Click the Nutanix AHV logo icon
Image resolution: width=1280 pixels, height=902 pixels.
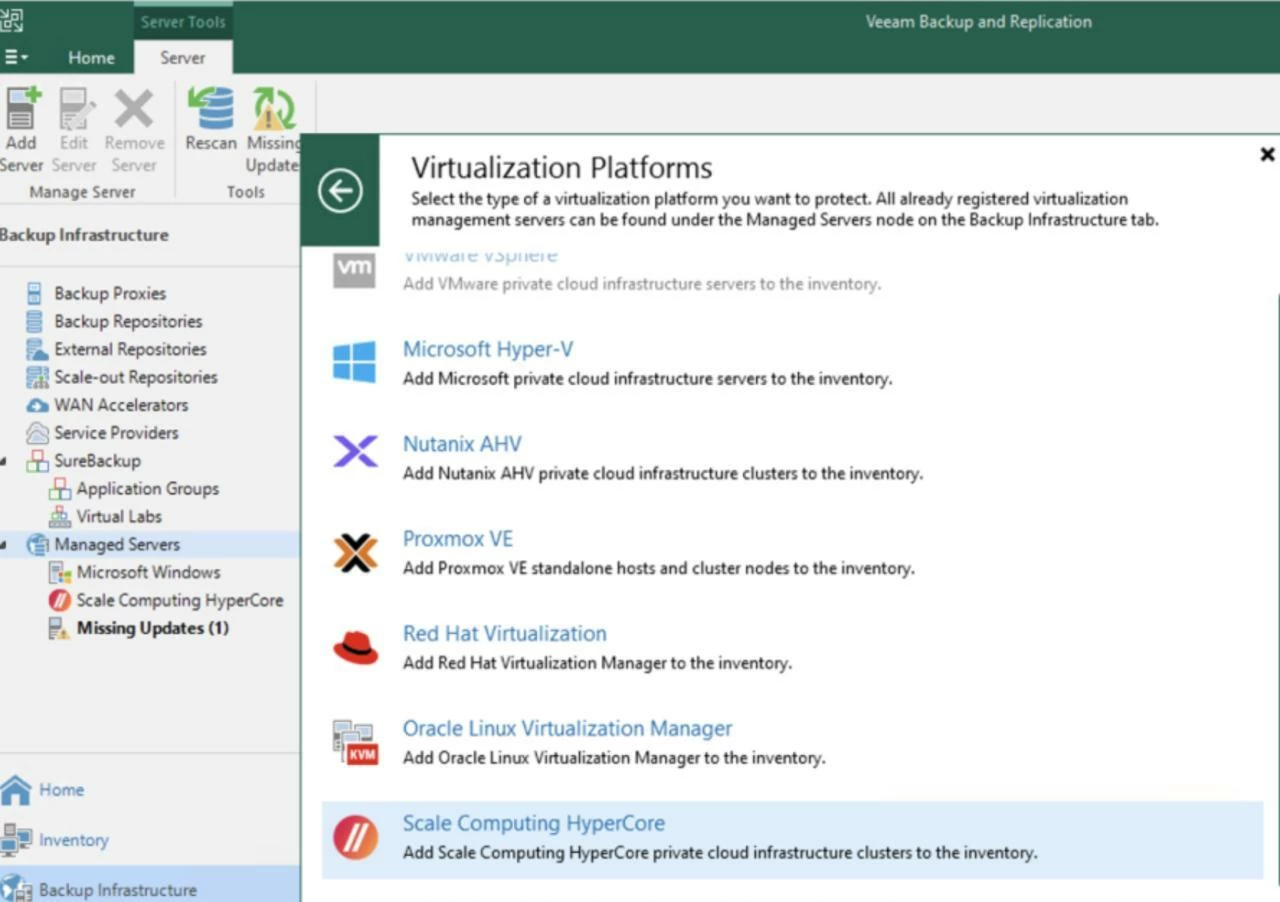(x=355, y=451)
